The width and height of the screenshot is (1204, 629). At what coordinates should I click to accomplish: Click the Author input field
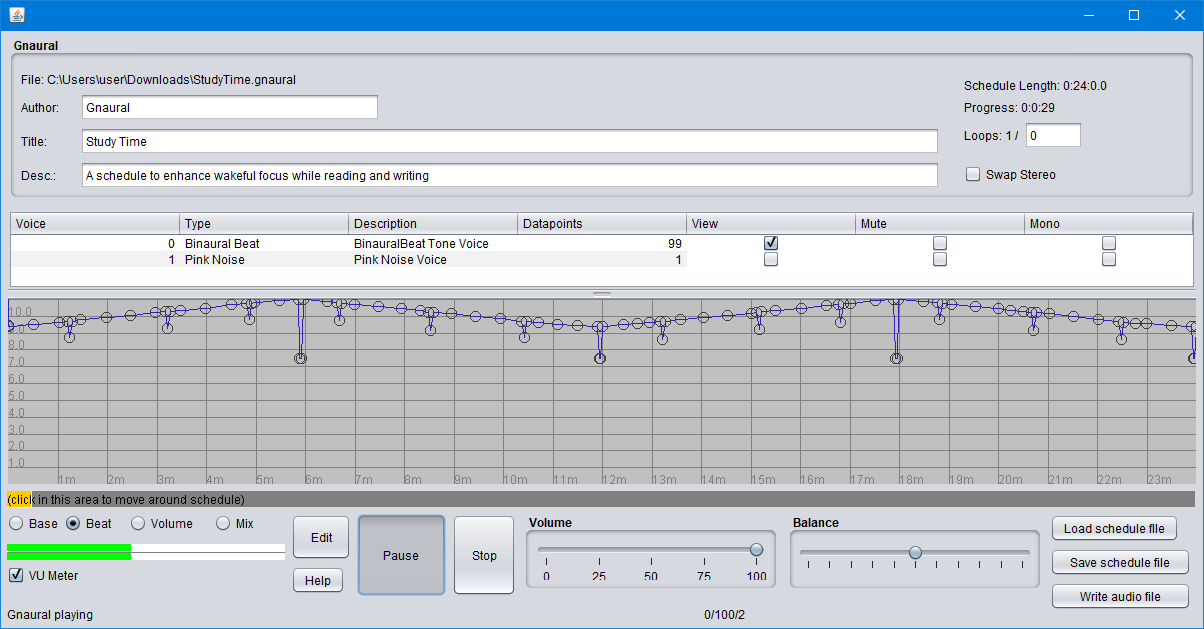tap(229, 107)
